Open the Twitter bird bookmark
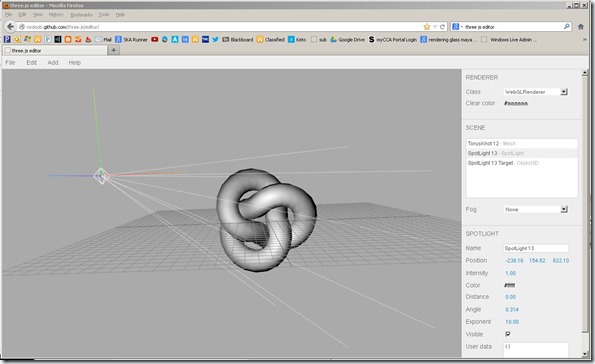Screen dimensions: 595x364 [216, 39]
